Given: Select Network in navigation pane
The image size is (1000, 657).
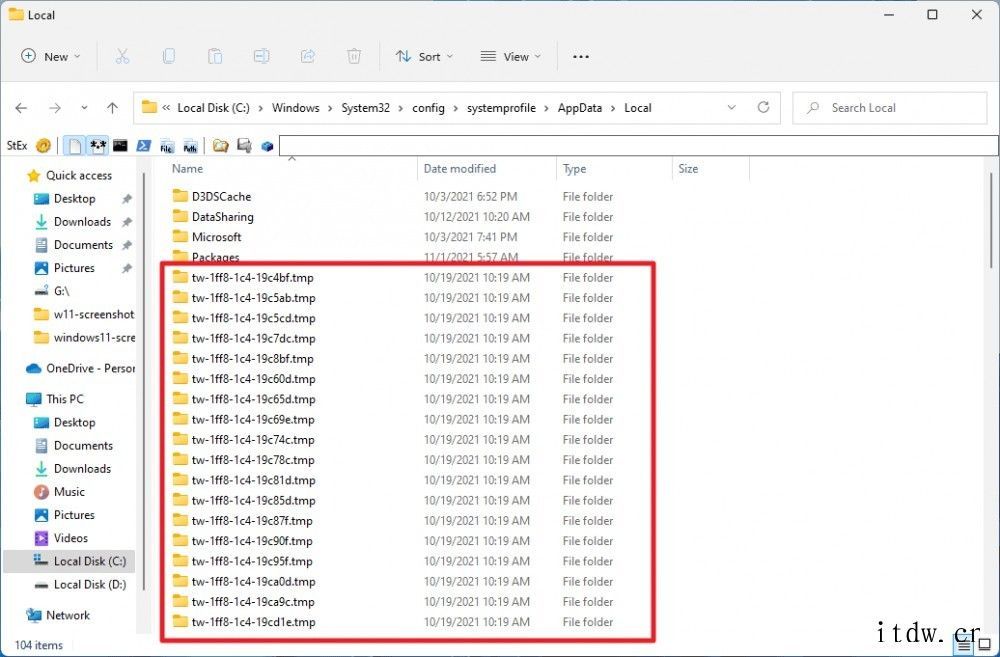Looking at the screenshot, I should 58,615.
